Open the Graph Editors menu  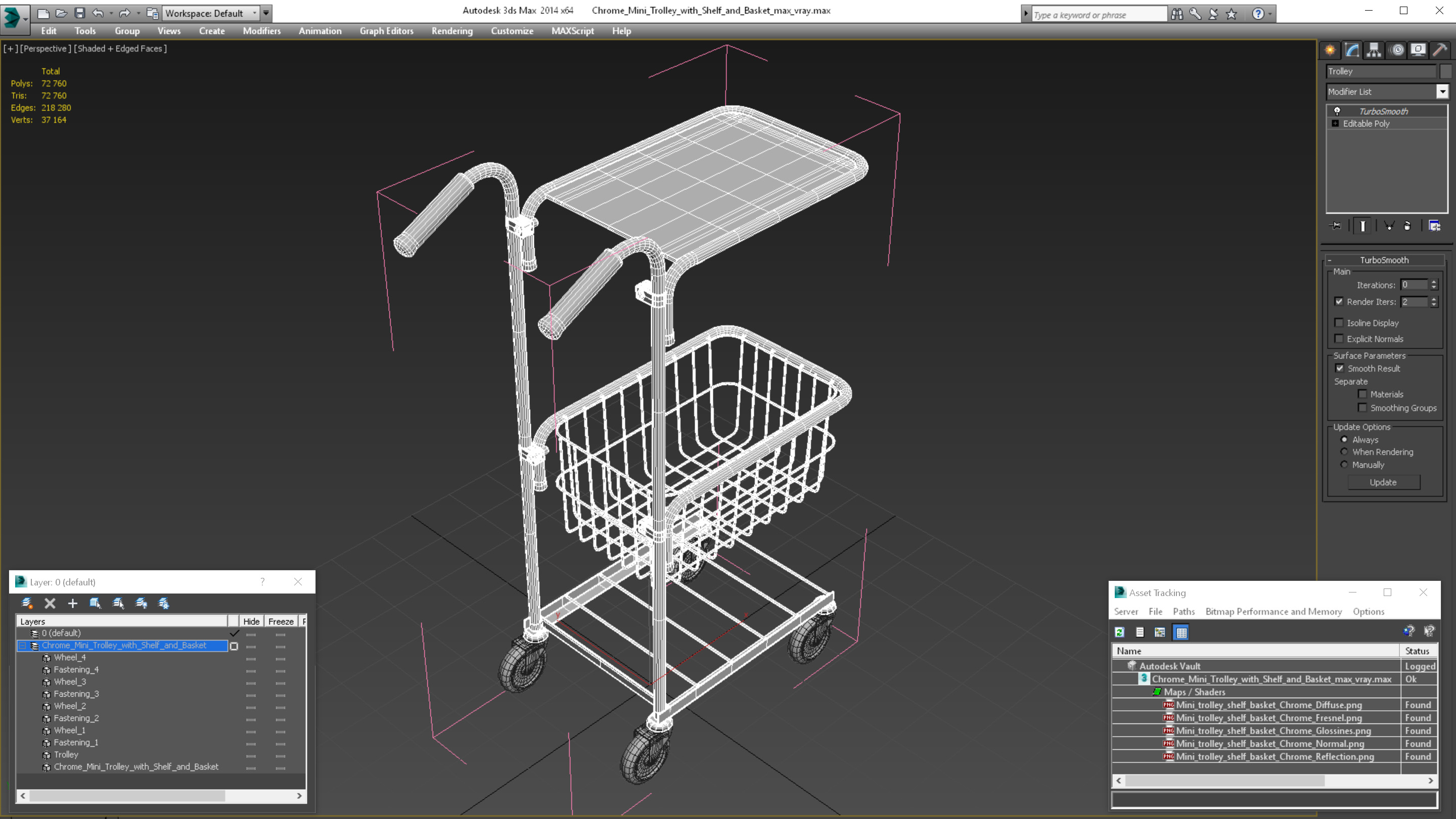click(x=386, y=31)
